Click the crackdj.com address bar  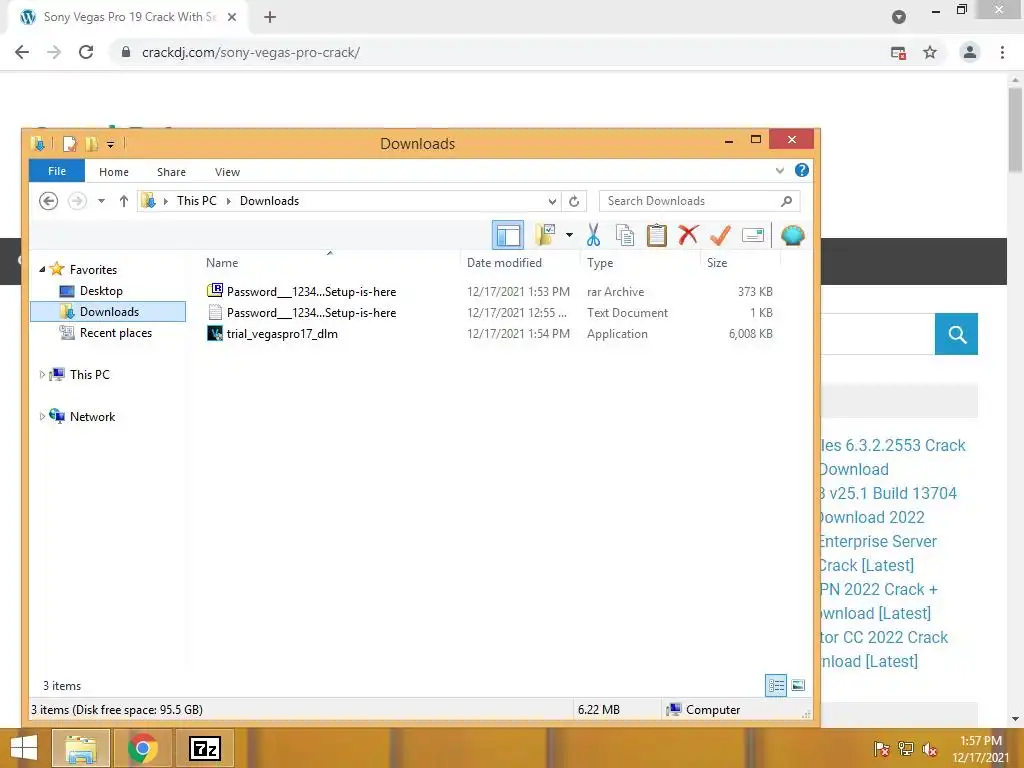coord(250,52)
